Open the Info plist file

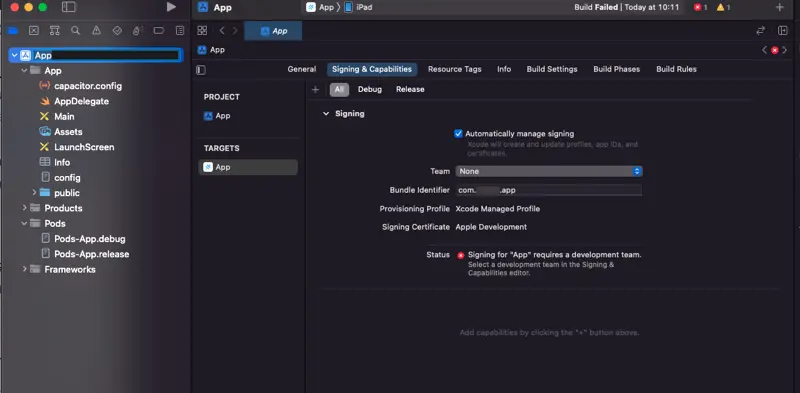coord(62,162)
